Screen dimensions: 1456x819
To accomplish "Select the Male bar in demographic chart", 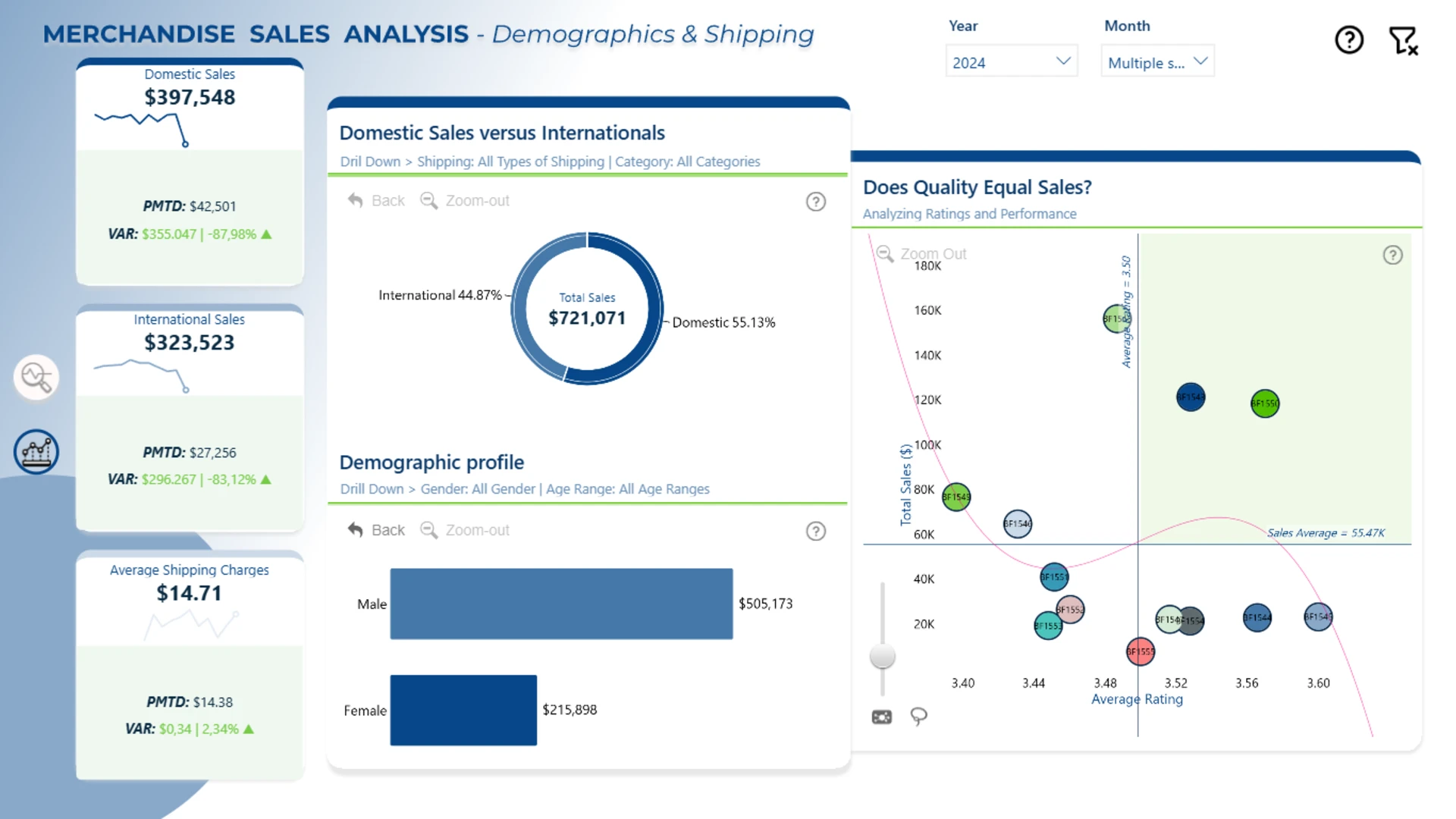I will 561,604.
